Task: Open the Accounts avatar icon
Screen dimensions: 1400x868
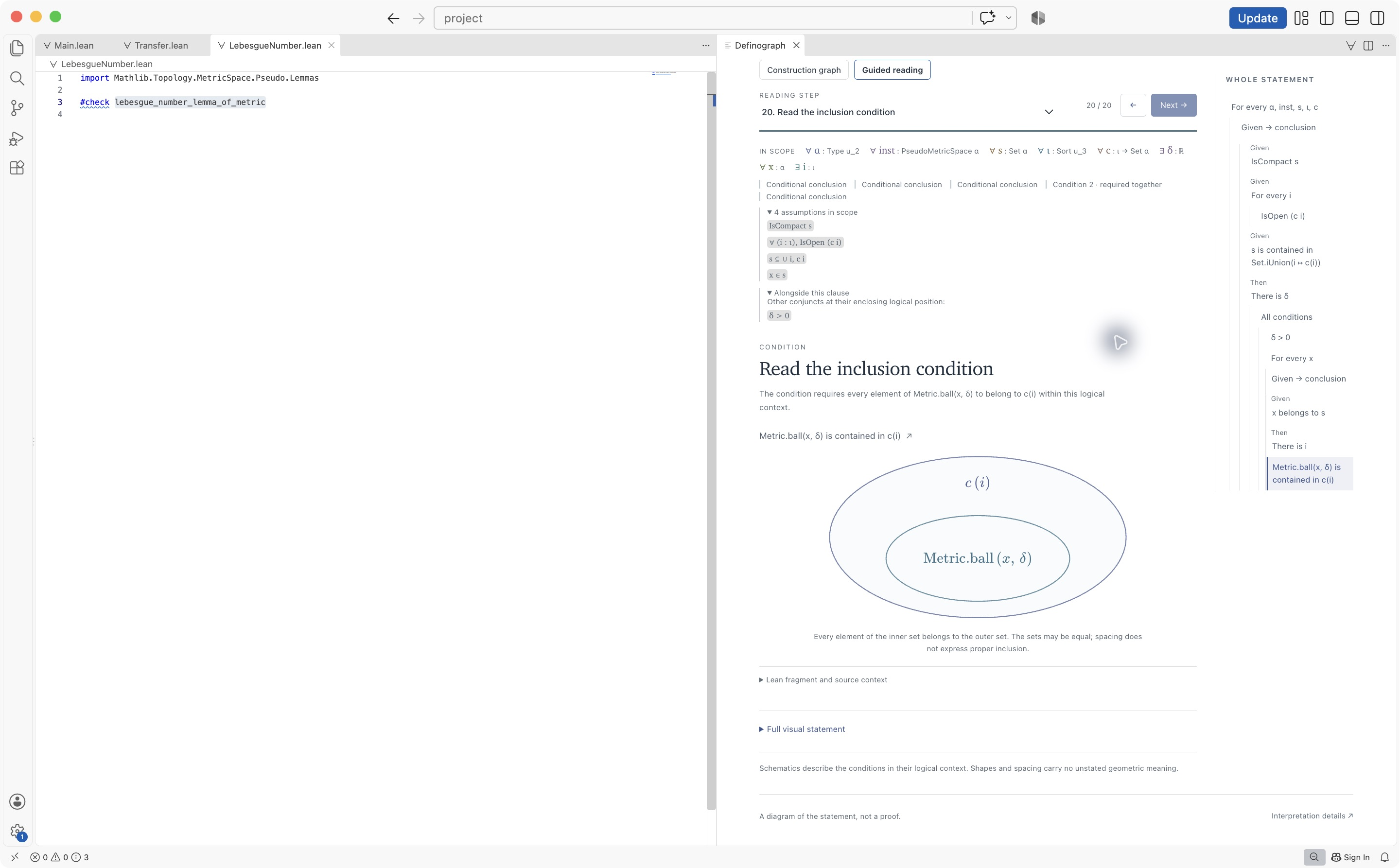Action: coord(17,801)
